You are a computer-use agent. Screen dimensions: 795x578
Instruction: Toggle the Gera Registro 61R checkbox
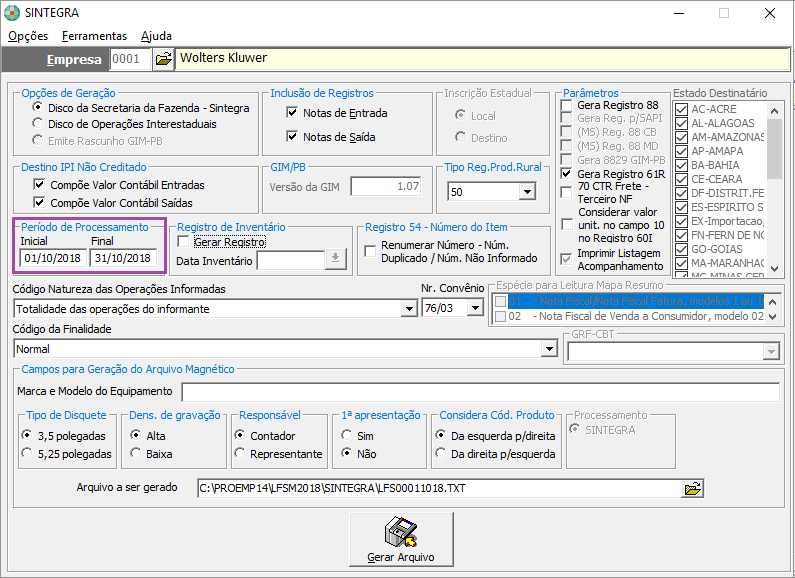pyautogui.click(x=566, y=174)
